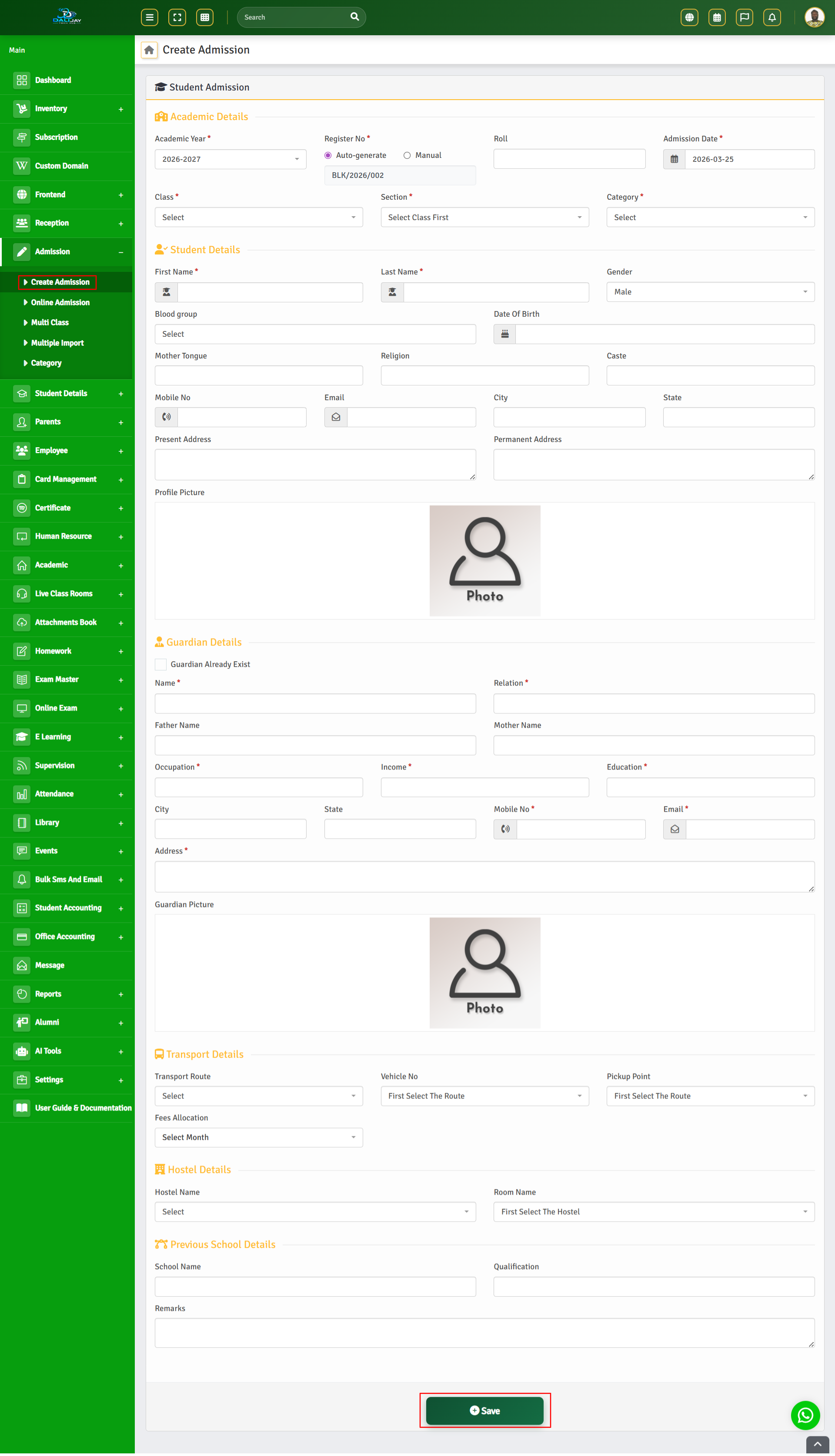Screen dimensions: 835x1456
Task: Click the home icon beside Create Admission
Action: (x=149, y=50)
